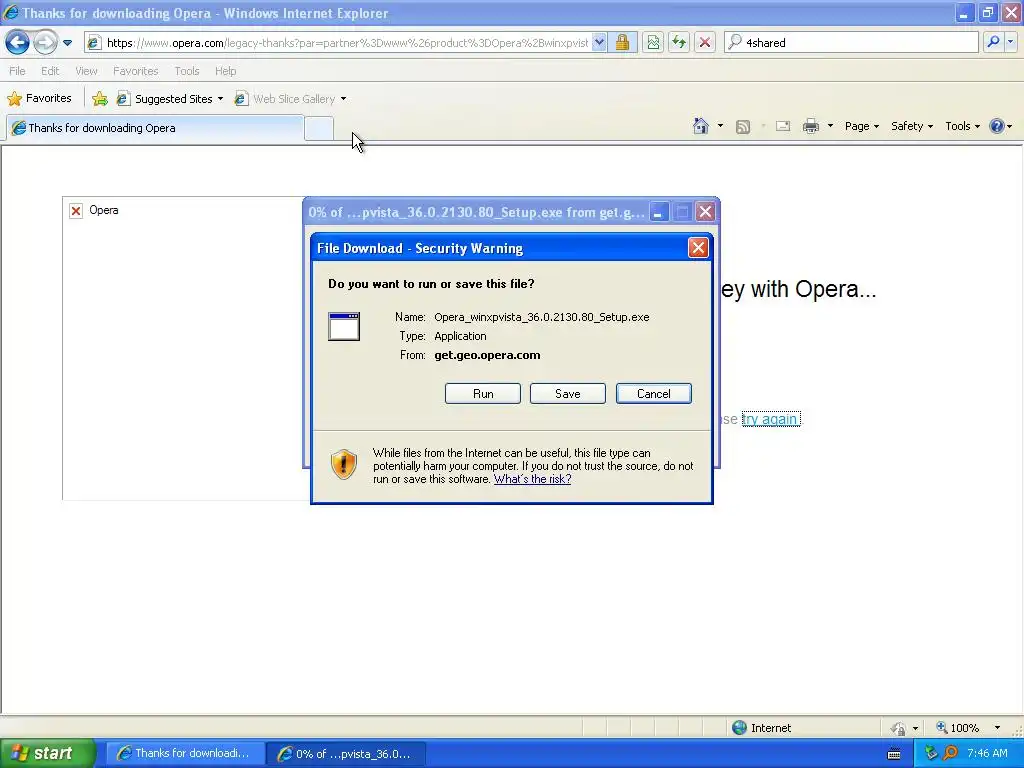
Task: Go forward using the Forward arrow button
Action: coord(45,43)
